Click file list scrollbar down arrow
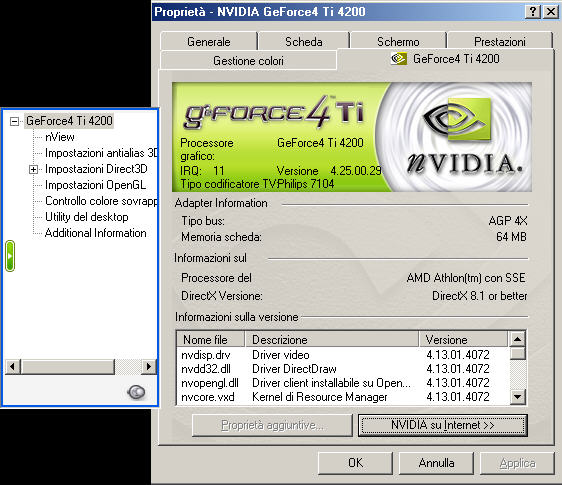This screenshot has height=485, width=562. coord(517,397)
